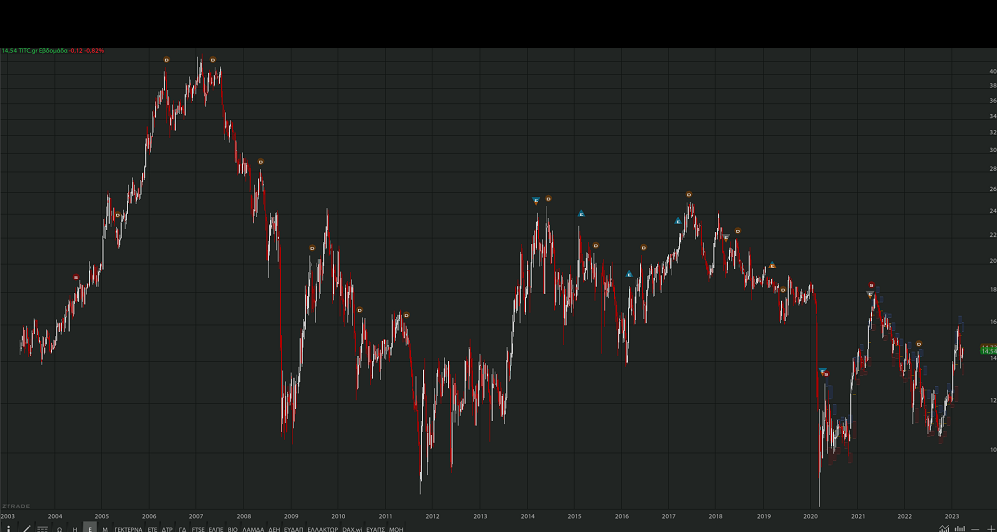Zoom in using the plus icon

tap(990, 528)
